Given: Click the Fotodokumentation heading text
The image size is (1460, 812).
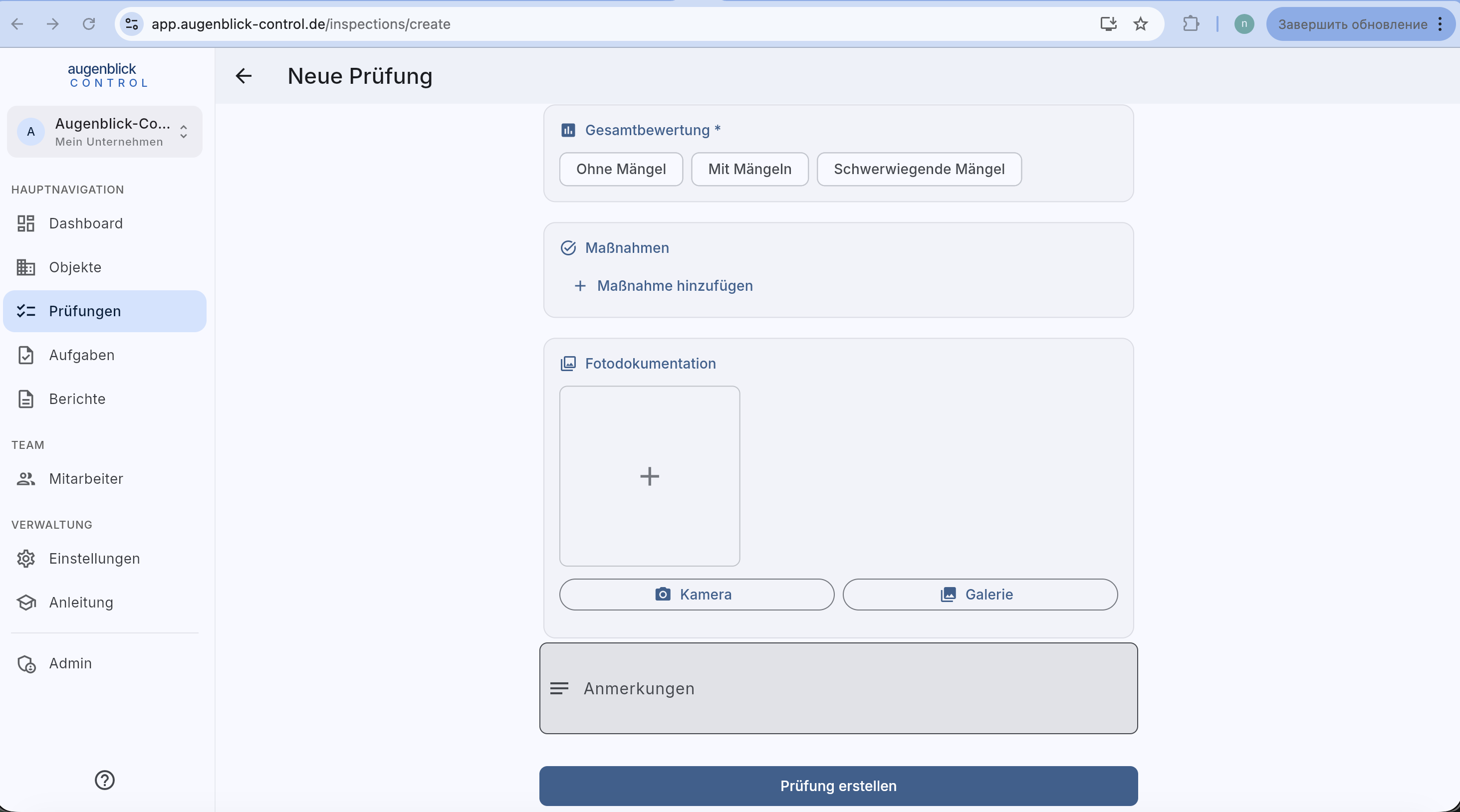Looking at the screenshot, I should [x=651, y=363].
